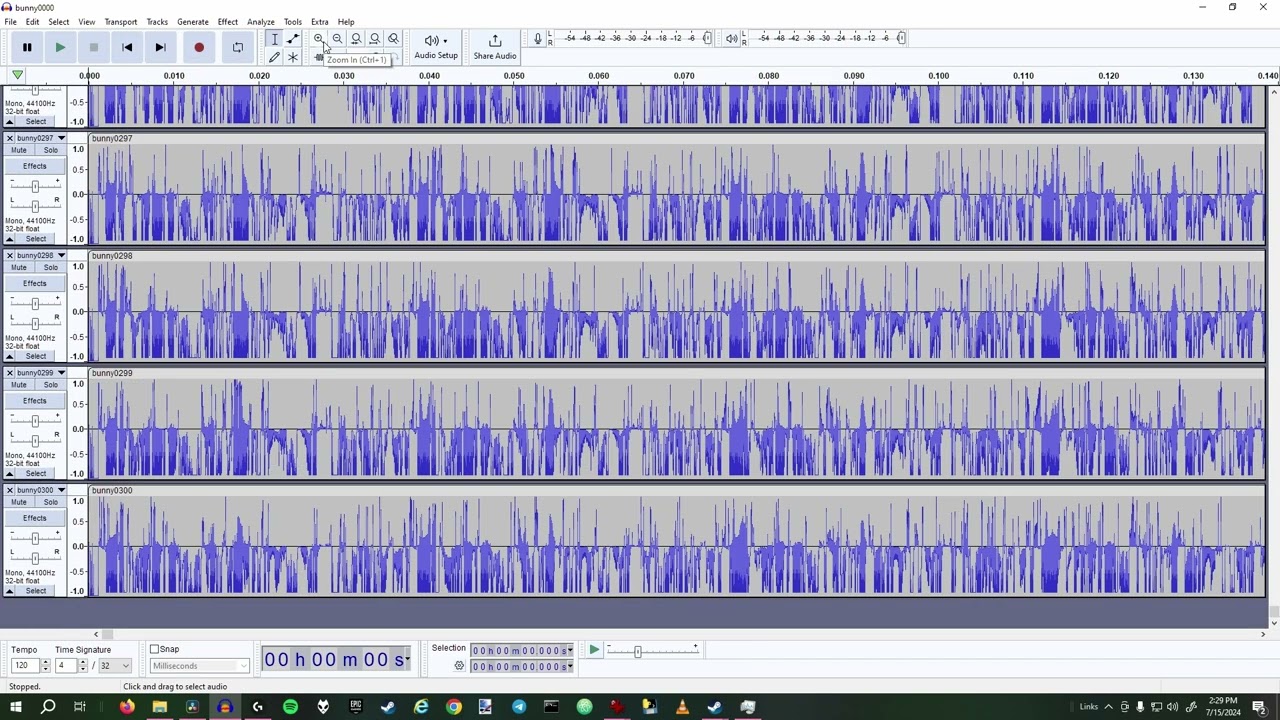This screenshot has width=1280, height=720.
Task: Start recording with the Record button
Action: [199, 47]
